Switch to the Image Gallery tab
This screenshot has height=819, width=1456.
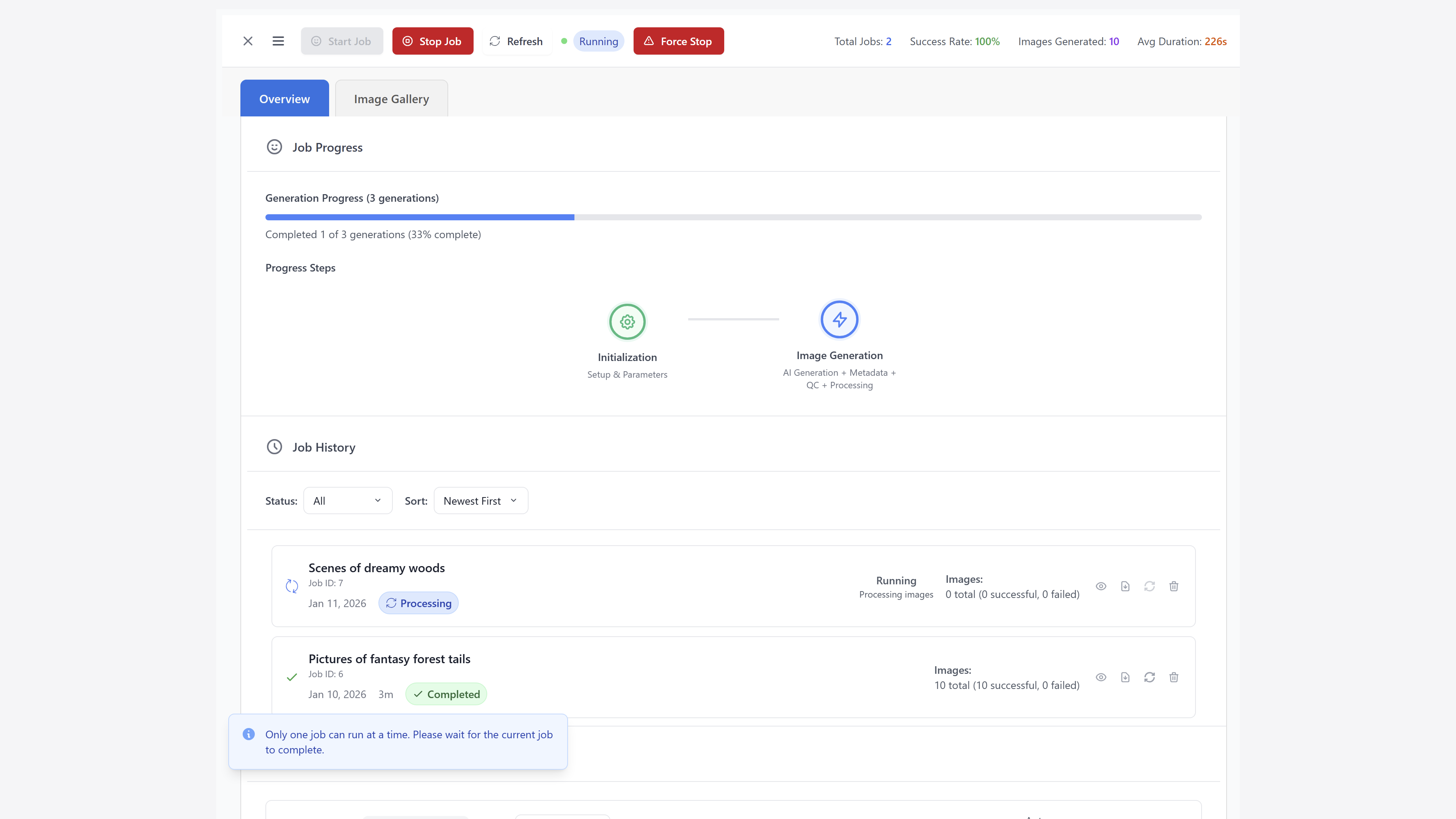(391, 99)
